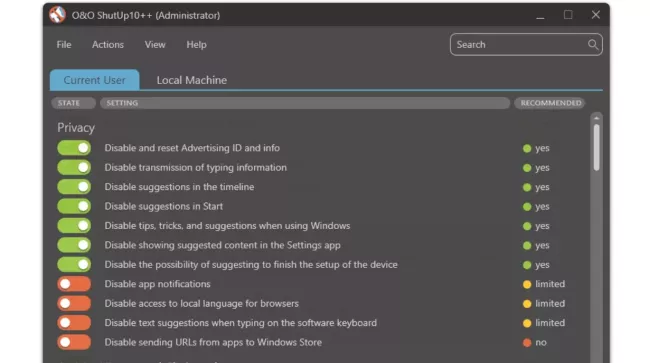
Task: Click 'limited' recommendation for software keyboard row
Action: 550,323
